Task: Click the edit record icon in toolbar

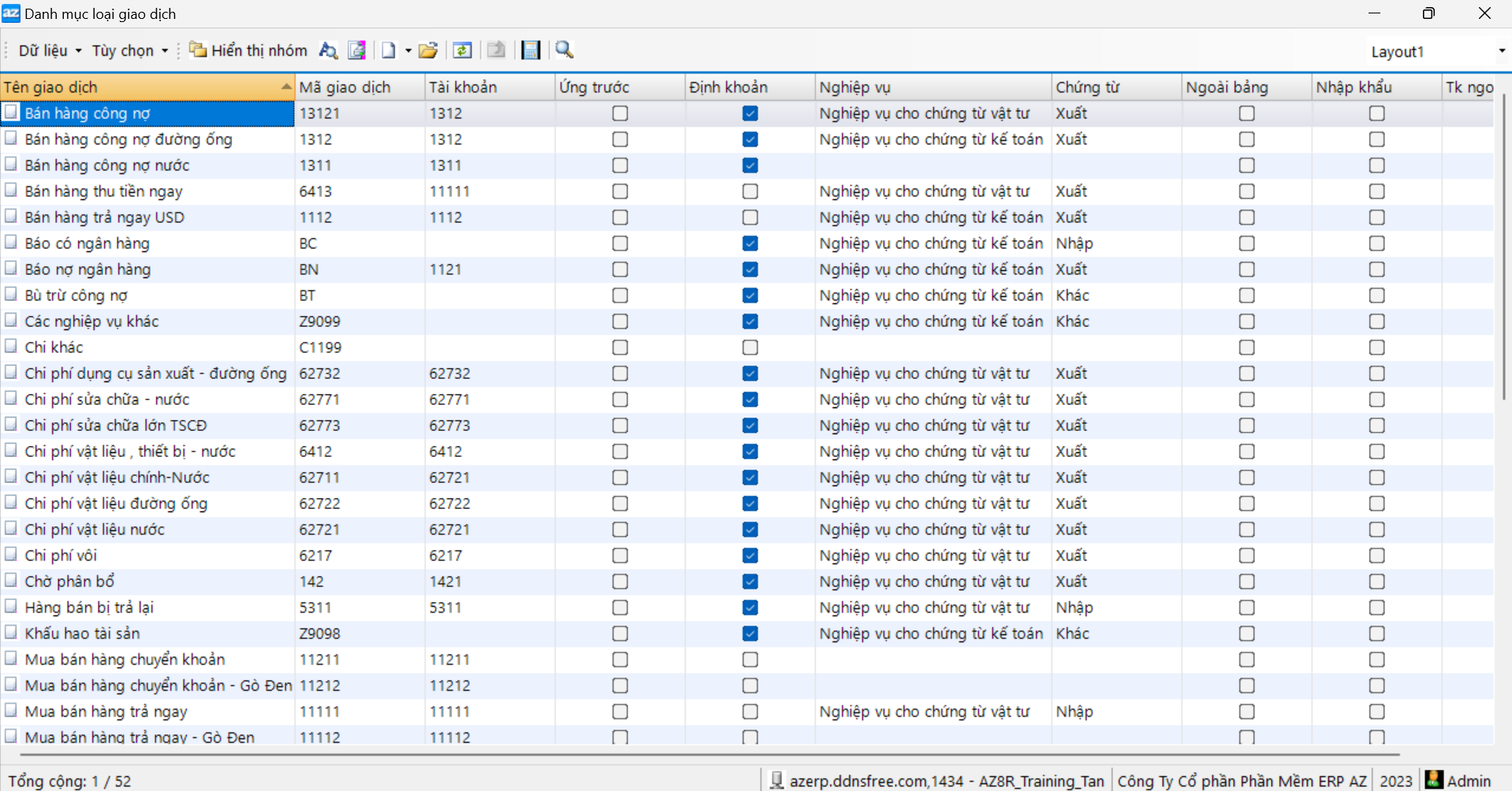Action: (357, 50)
